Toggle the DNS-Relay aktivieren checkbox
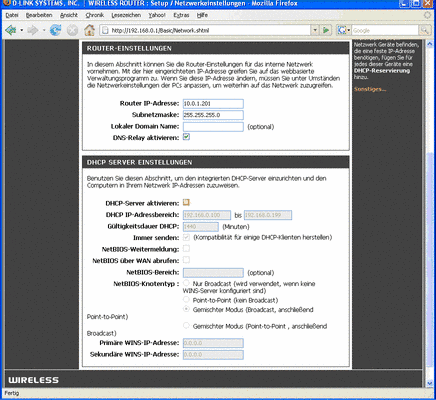 pos(186,137)
